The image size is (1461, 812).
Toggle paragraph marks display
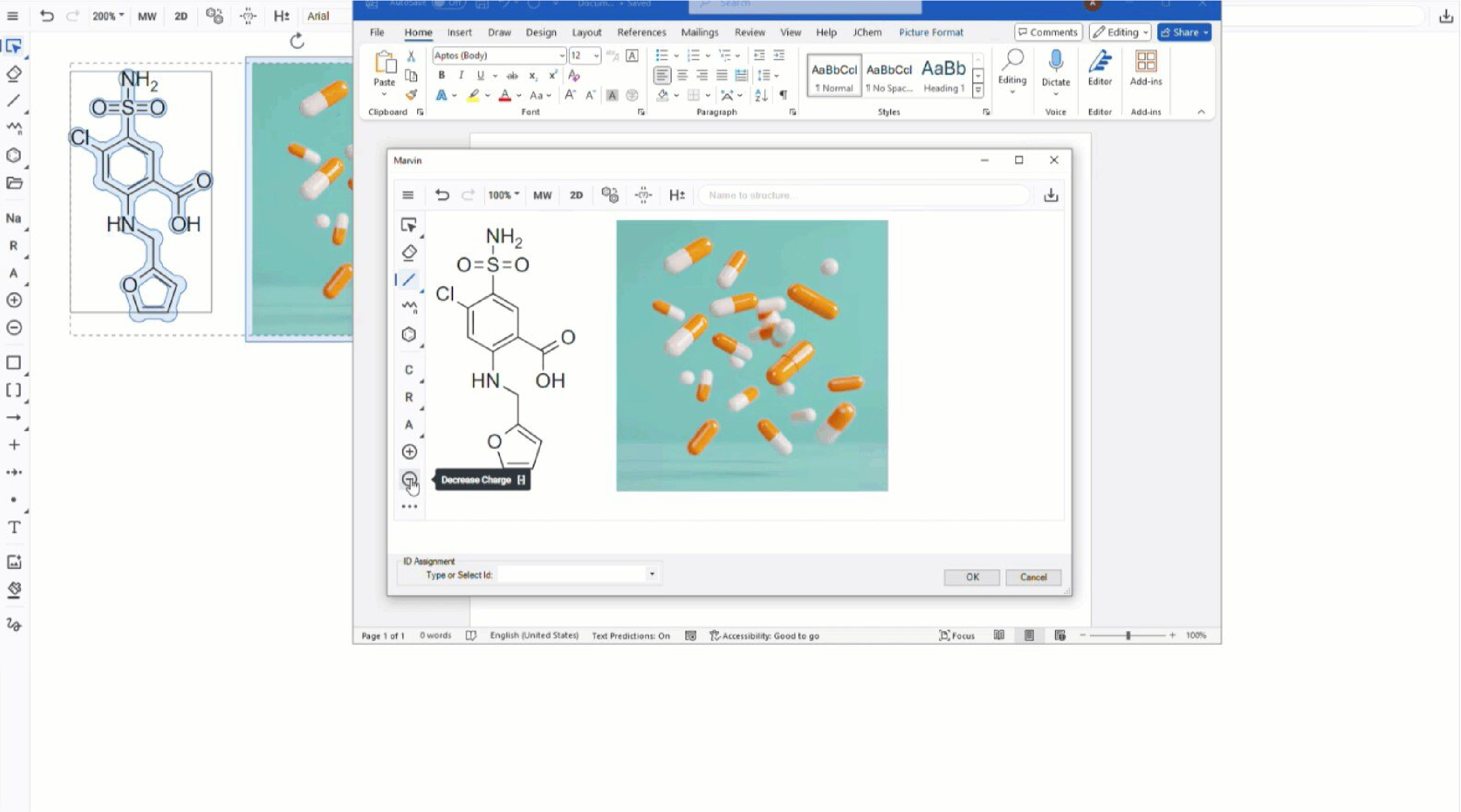pyautogui.click(x=783, y=95)
